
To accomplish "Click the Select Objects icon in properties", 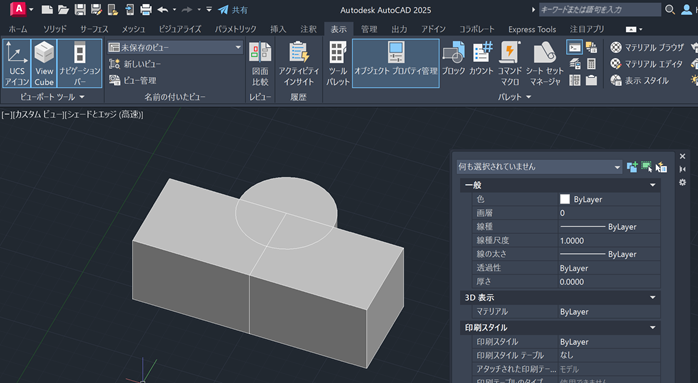I will tap(646, 167).
